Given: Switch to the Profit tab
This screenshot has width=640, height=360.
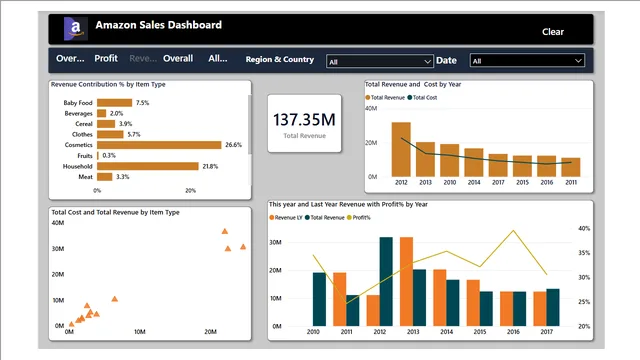Looking at the screenshot, I should (106, 58).
